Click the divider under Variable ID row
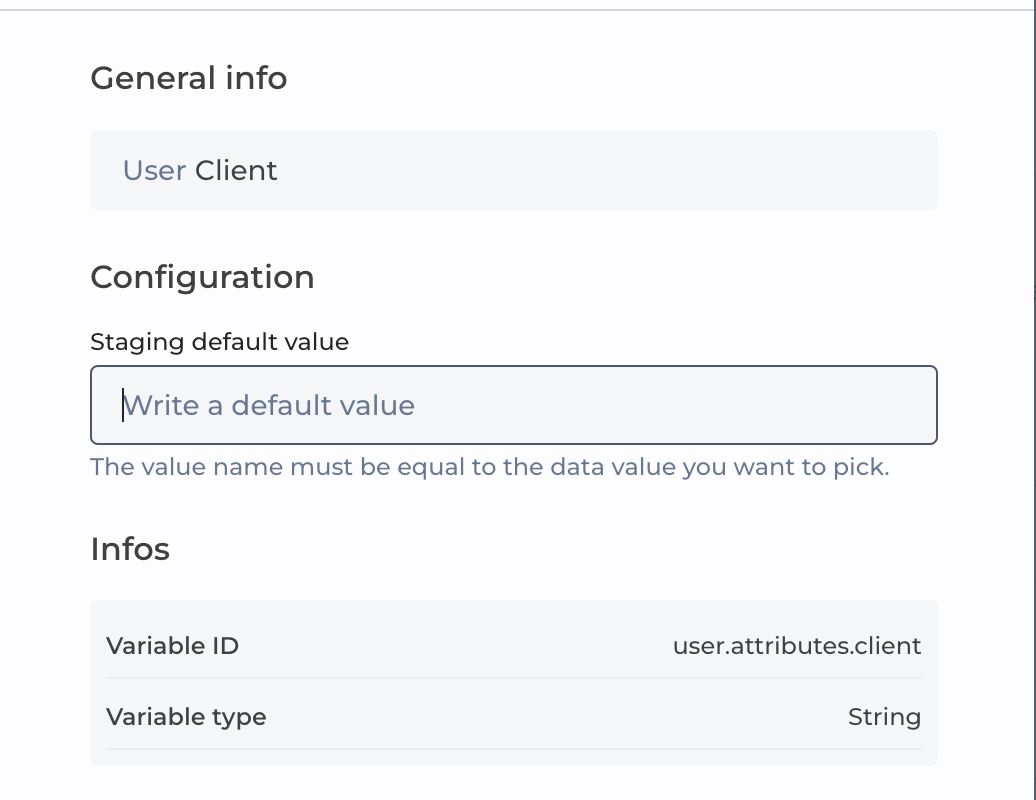 pos(513,678)
